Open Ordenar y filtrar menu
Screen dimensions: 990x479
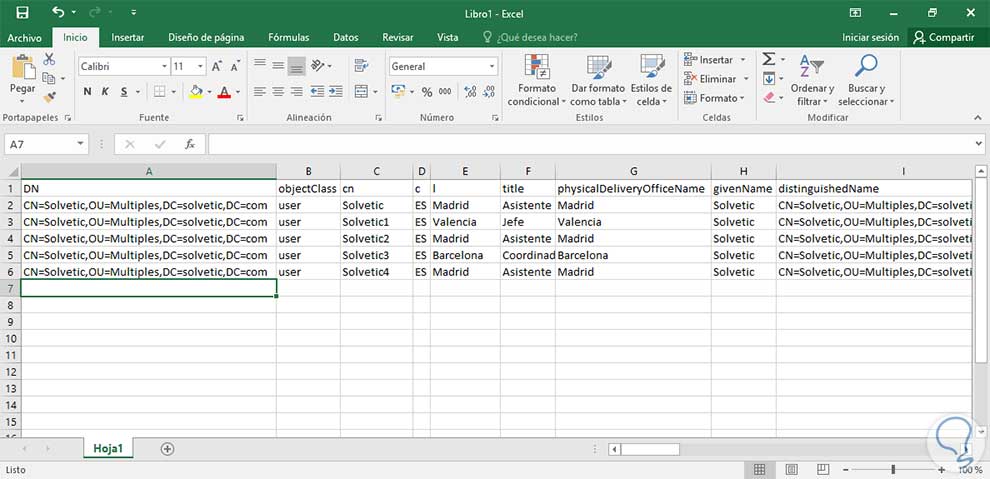(812, 80)
